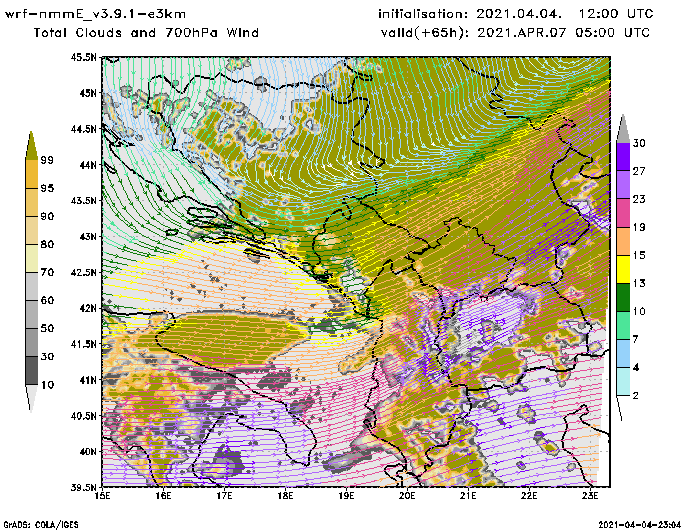
Task: Click the initialisation date text
Action: [516, 14]
